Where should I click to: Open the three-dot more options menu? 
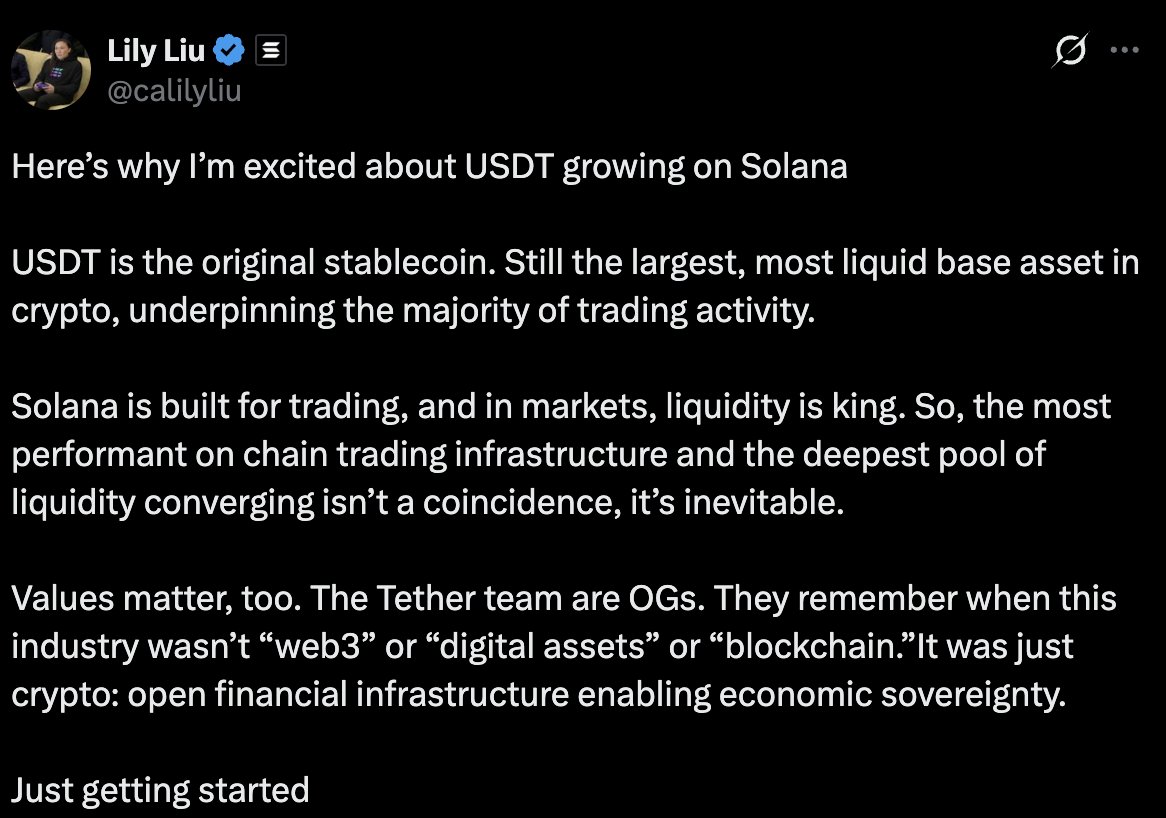point(1125,50)
